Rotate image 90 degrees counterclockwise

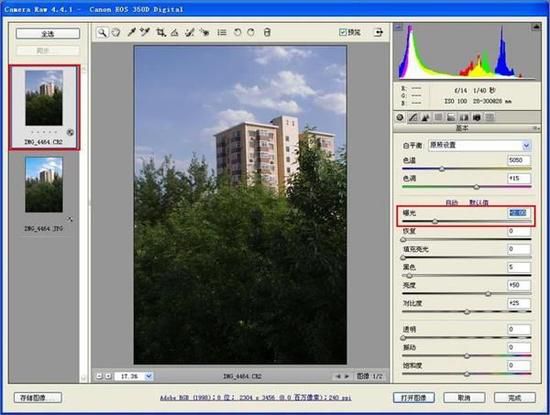point(237,33)
